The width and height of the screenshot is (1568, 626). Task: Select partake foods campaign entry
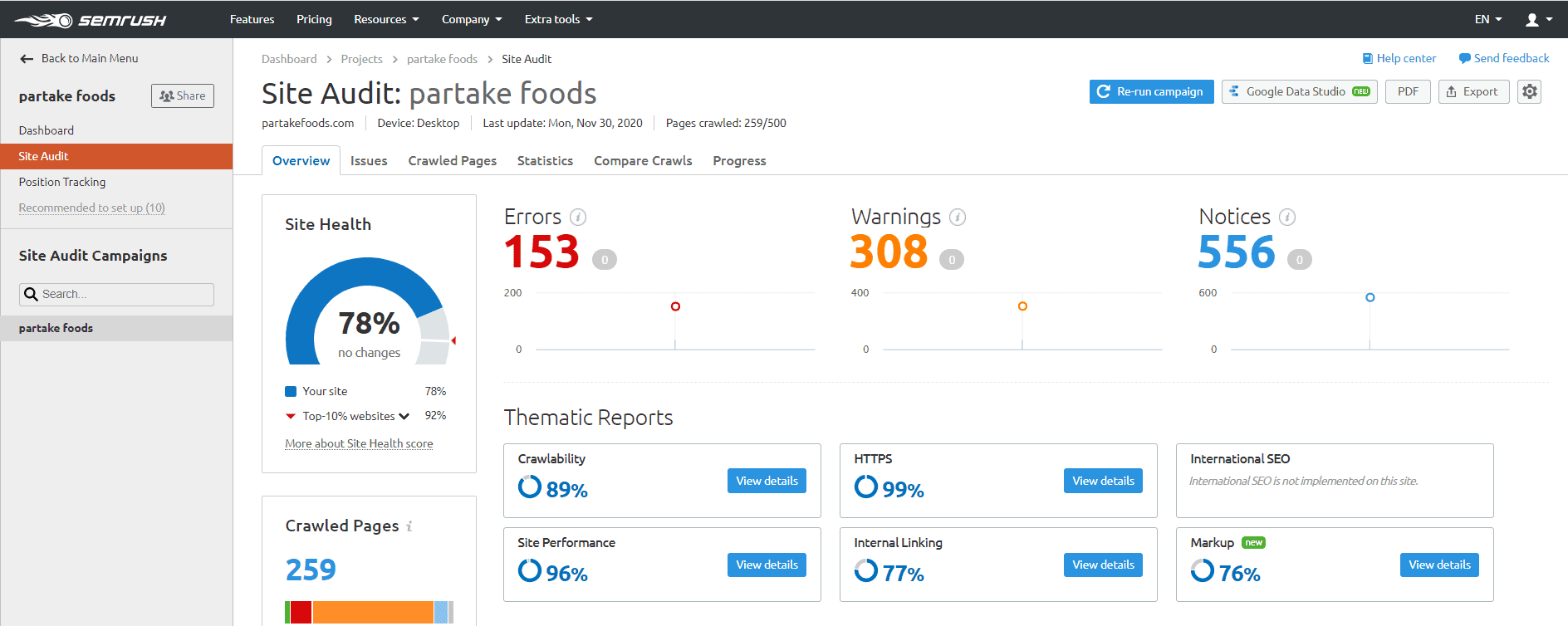[116, 328]
